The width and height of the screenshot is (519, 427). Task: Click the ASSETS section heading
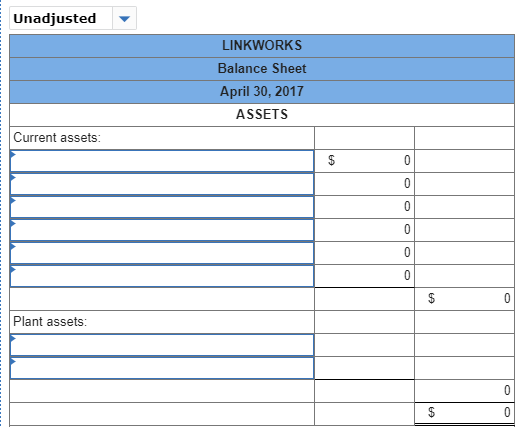click(262, 115)
